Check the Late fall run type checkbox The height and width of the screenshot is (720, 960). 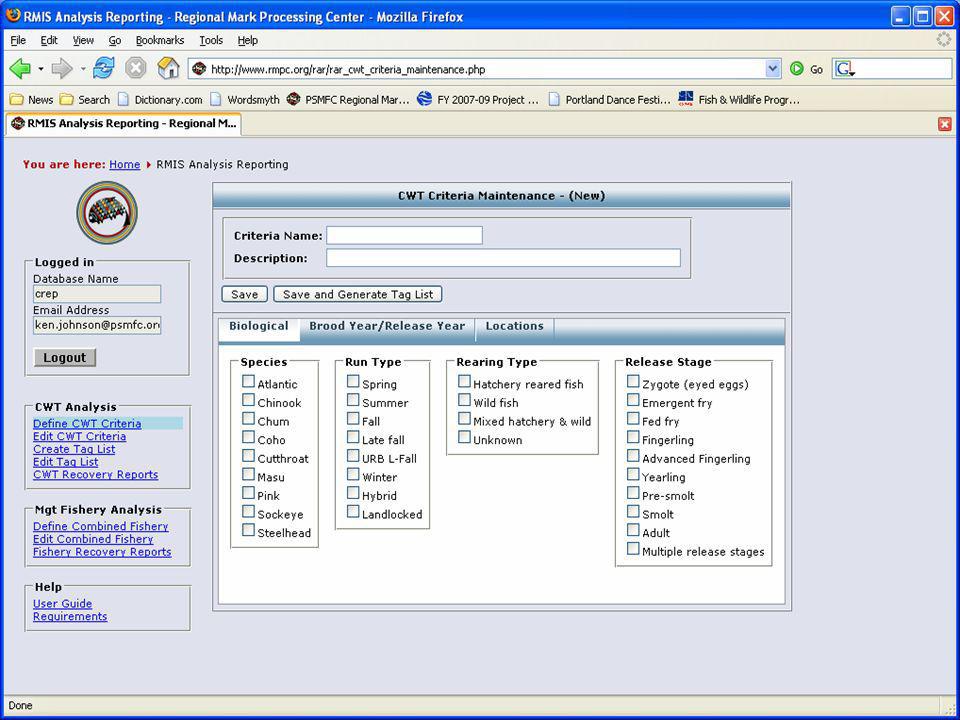tap(353, 437)
